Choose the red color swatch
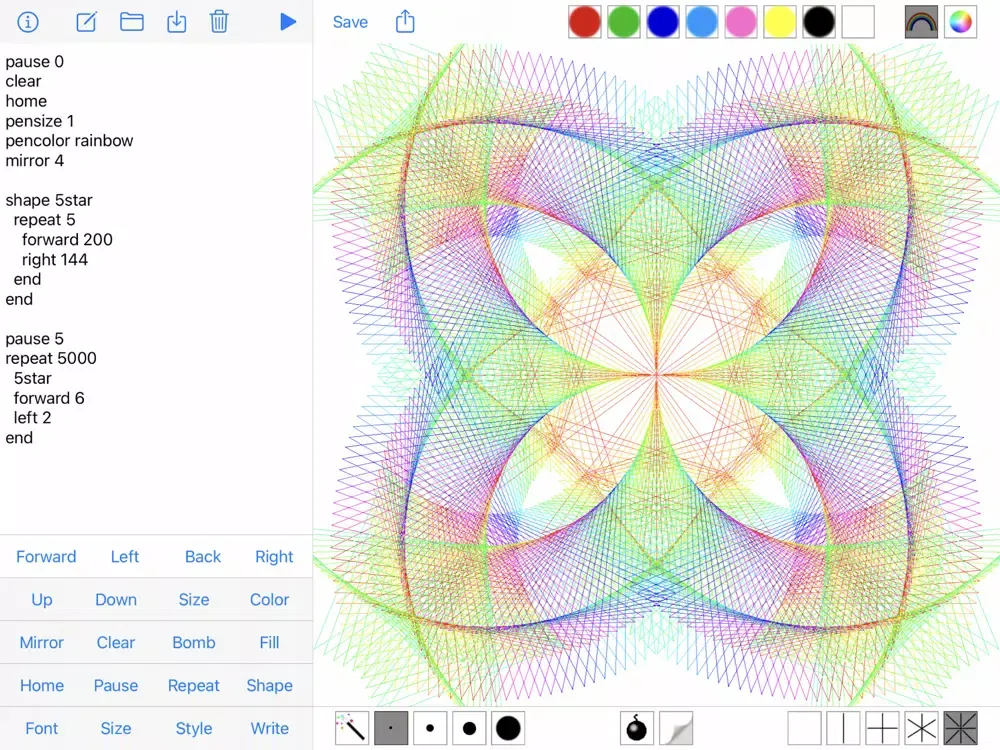This screenshot has width=1000, height=750. point(585,22)
